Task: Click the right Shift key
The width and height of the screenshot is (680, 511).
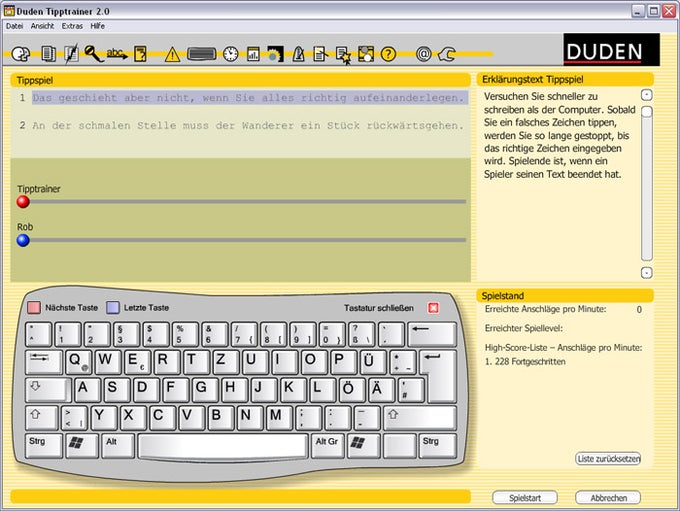Action: pos(420,417)
